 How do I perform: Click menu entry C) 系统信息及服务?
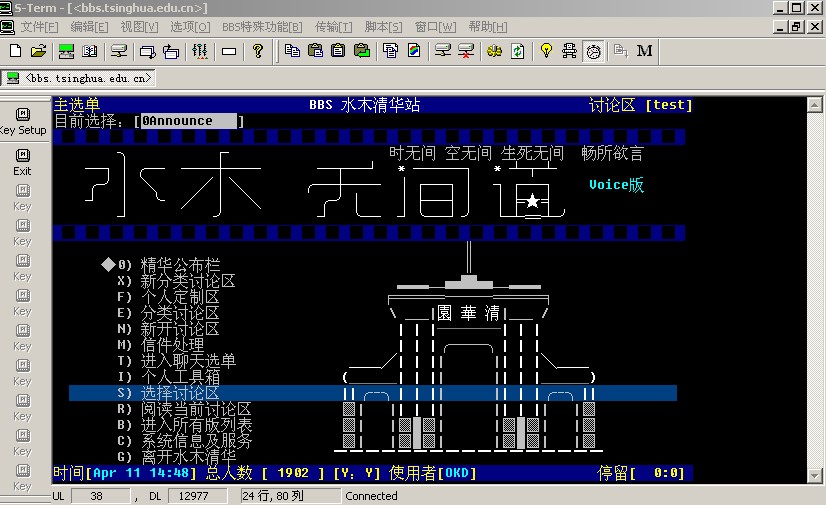tap(184, 441)
